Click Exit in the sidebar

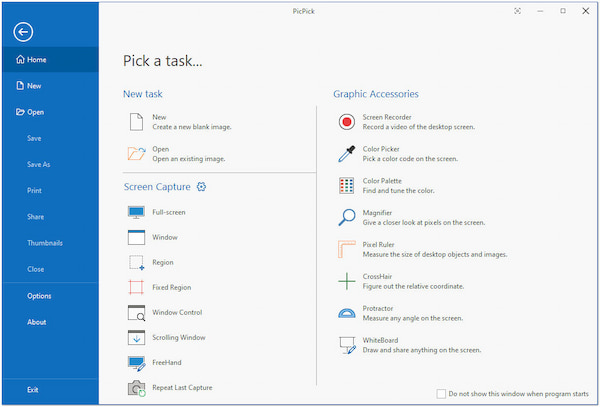click(33, 389)
